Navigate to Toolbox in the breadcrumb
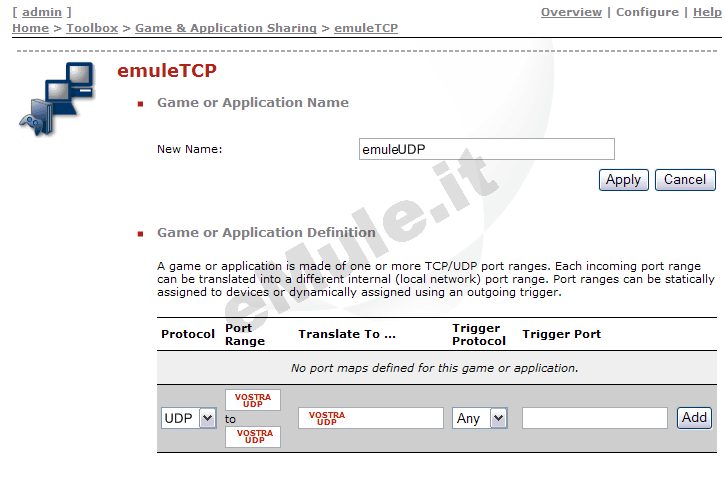 click(92, 28)
